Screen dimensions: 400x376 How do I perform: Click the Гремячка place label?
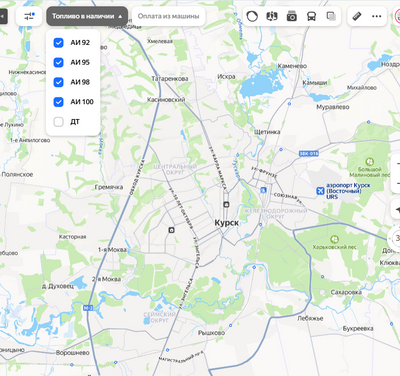(x=109, y=187)
